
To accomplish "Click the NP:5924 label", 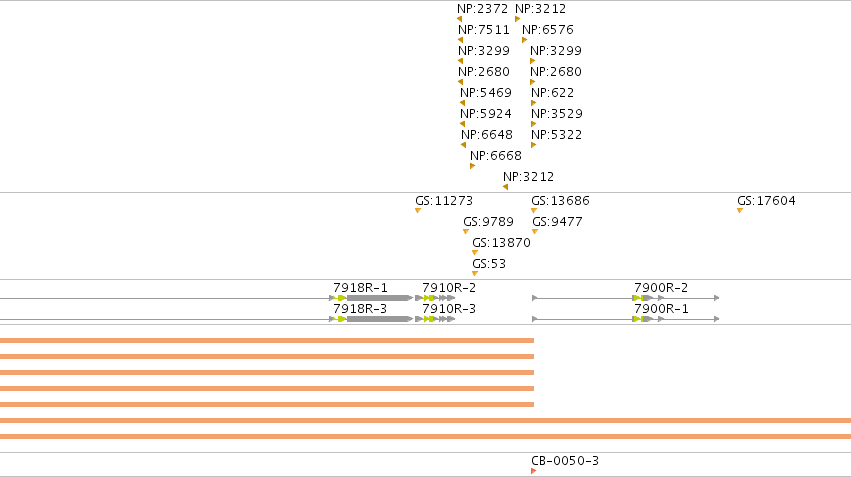I will 486,114.
